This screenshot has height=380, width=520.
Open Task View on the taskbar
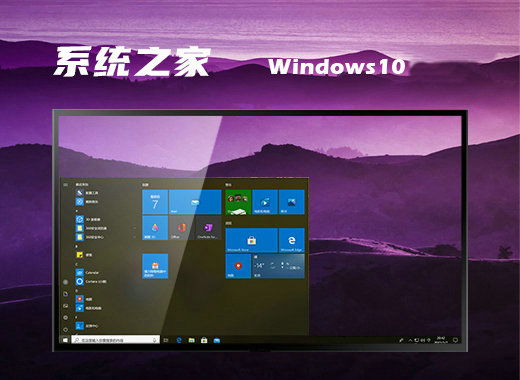(166, 340)
